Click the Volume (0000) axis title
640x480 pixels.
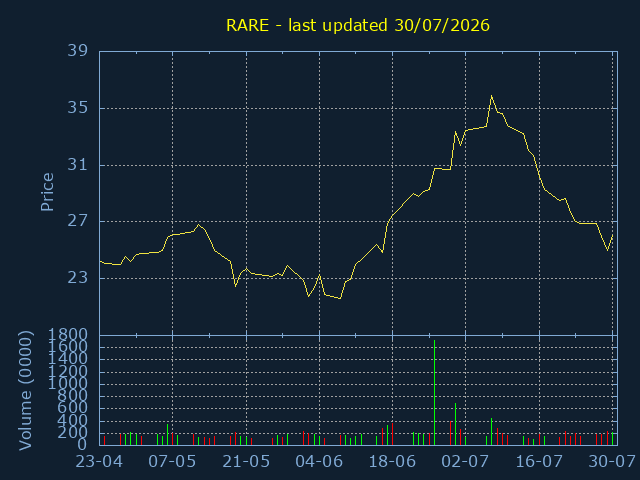25,391
